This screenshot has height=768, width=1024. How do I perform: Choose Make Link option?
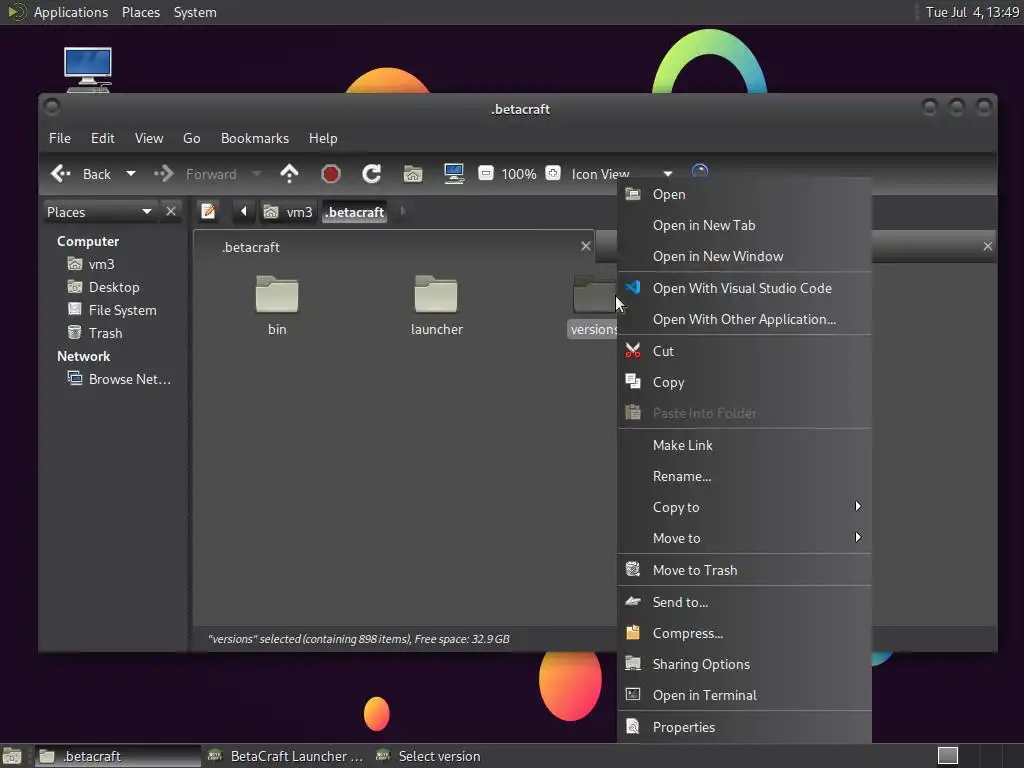point(744,445)
